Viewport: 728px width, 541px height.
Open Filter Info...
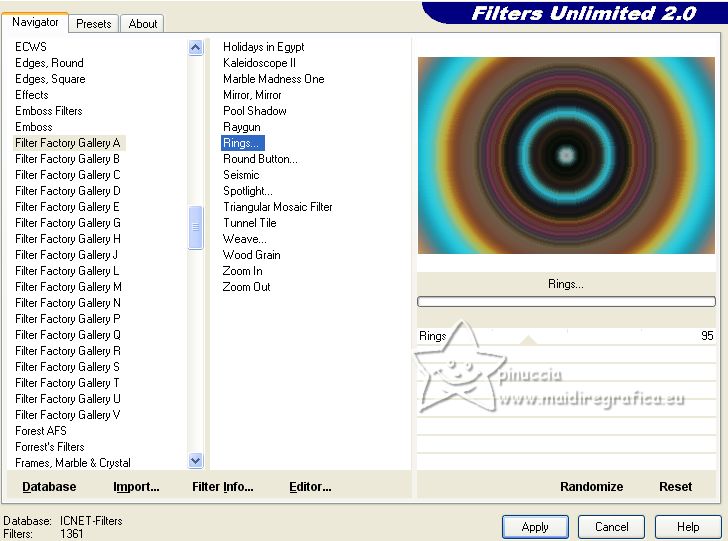coord(223,486)
